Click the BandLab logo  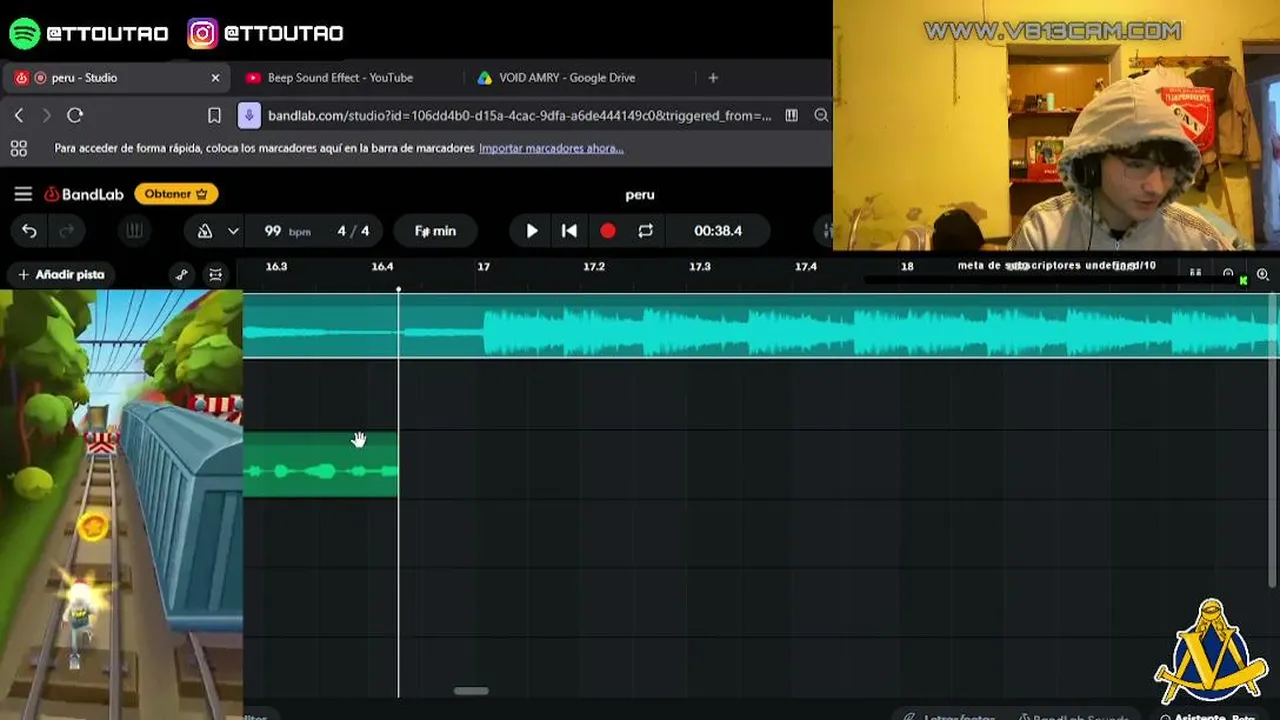click(x=84, y=194)
